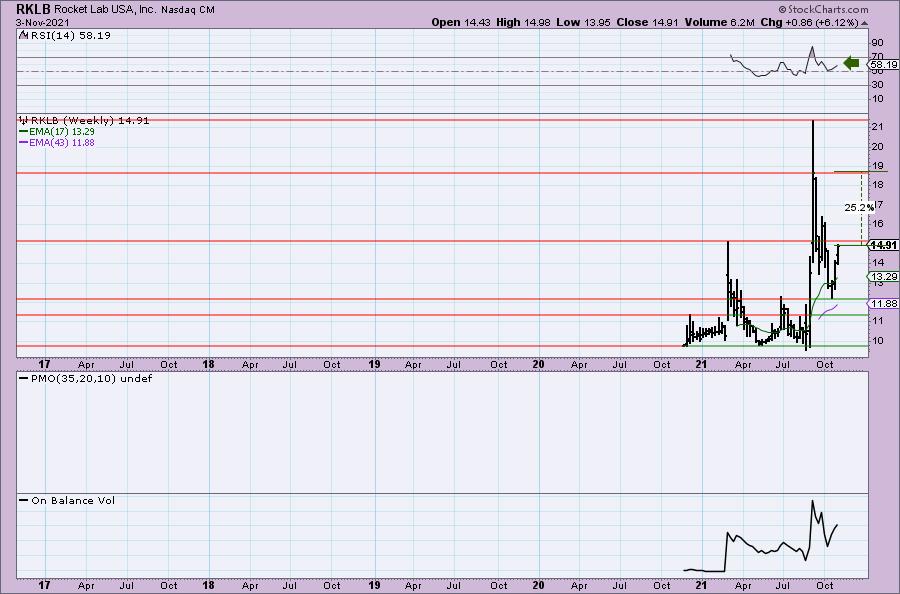
Task: Click the High 14.98 value
Action: [523, 22]
